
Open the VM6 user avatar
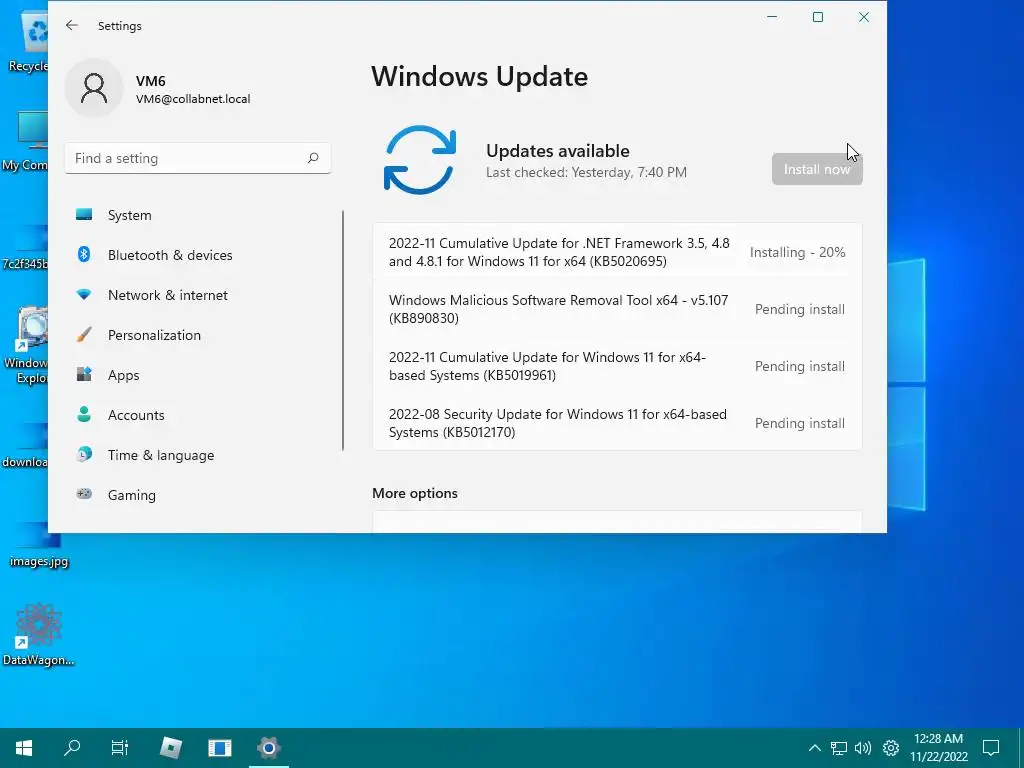point(94,88)
